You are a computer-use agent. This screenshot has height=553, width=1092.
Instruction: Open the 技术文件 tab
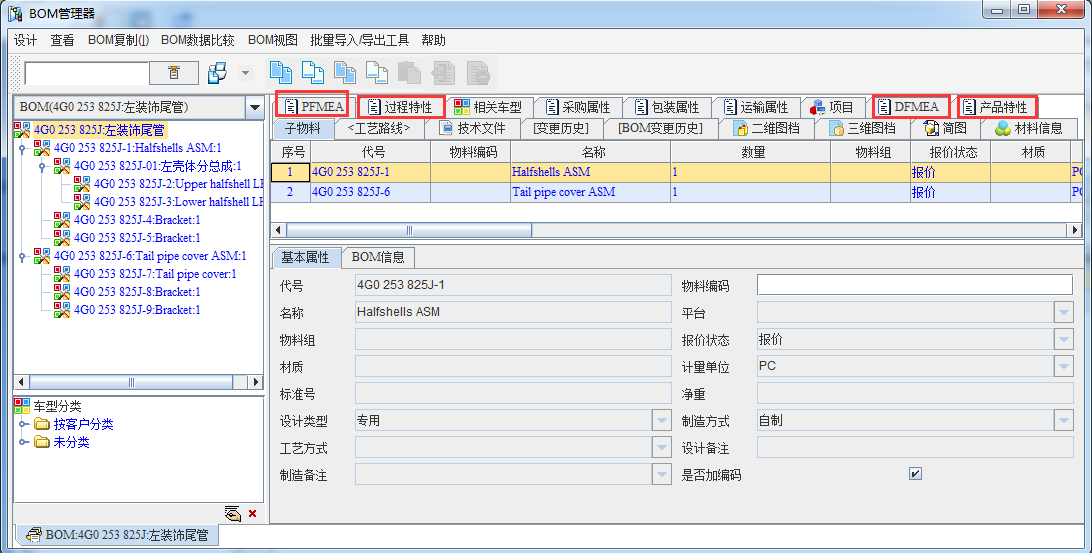tap(474, 128)
